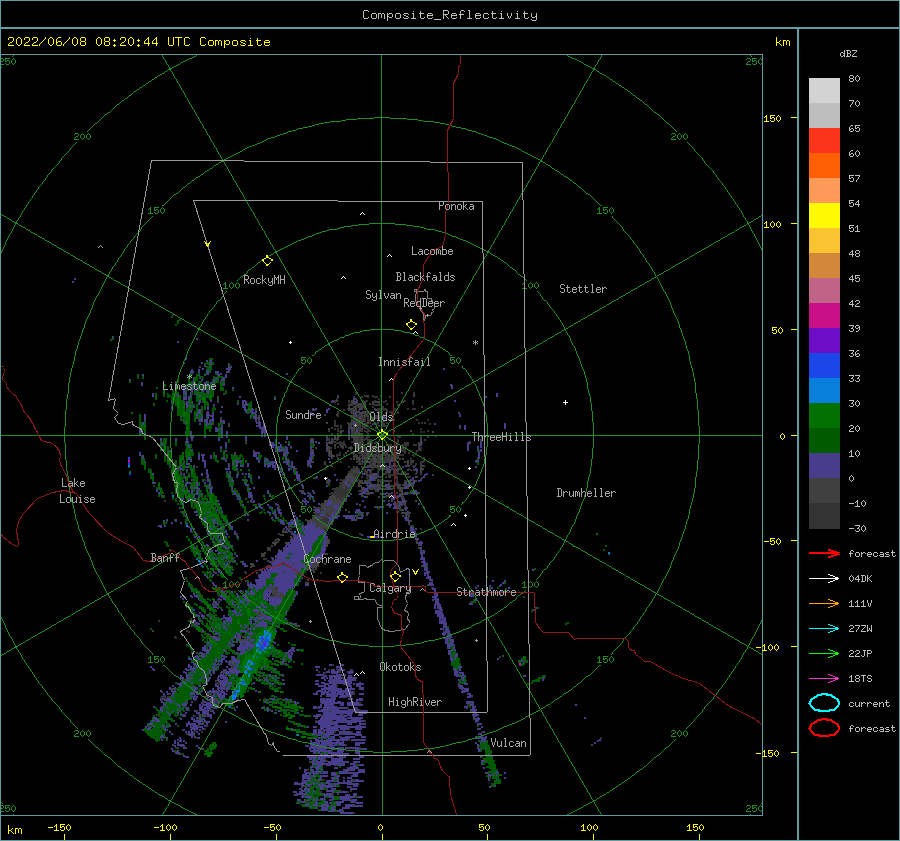The image size is (900, 841).
Task: Click the white 04DK arrow in legend
Action: pos(824,579)
